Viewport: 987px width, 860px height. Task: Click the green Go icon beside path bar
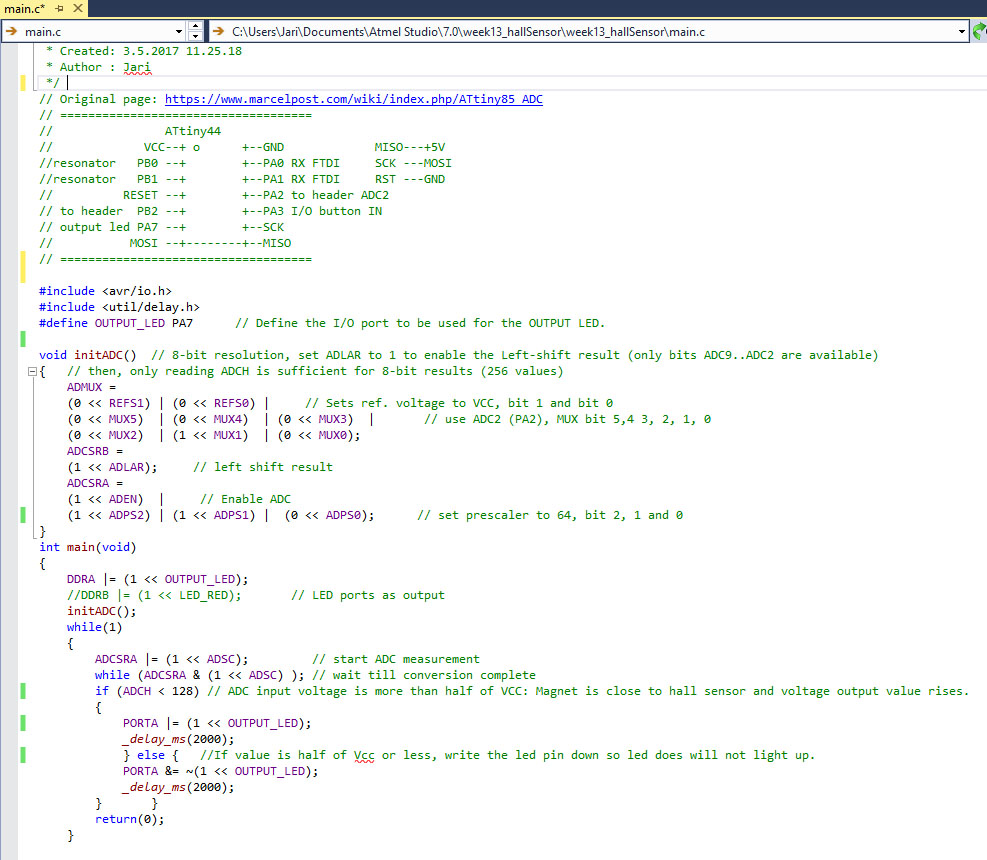tap(979, 31)
